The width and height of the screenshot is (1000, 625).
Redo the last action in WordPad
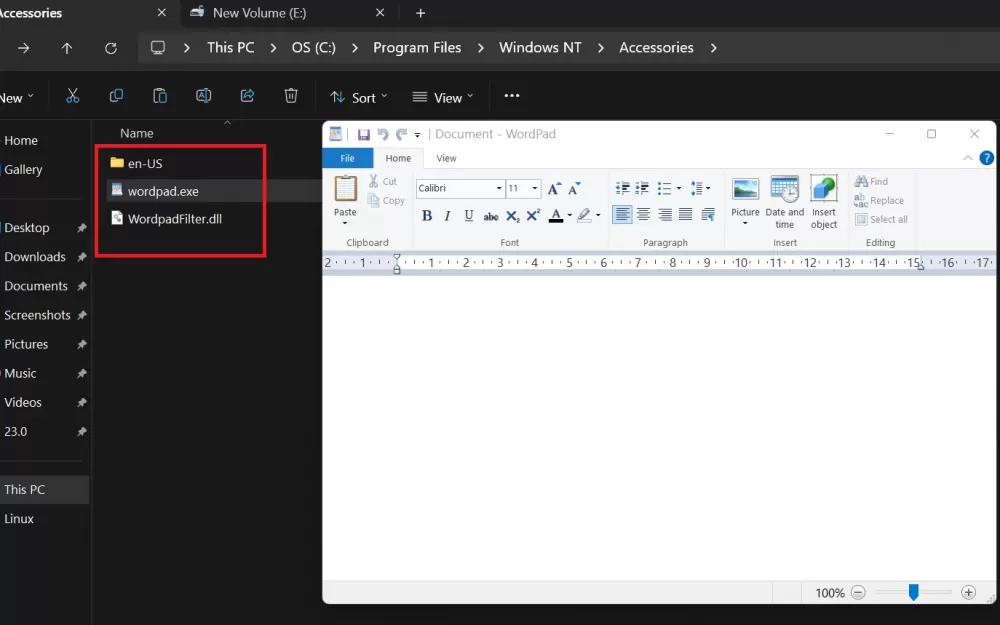pos(401,134)
